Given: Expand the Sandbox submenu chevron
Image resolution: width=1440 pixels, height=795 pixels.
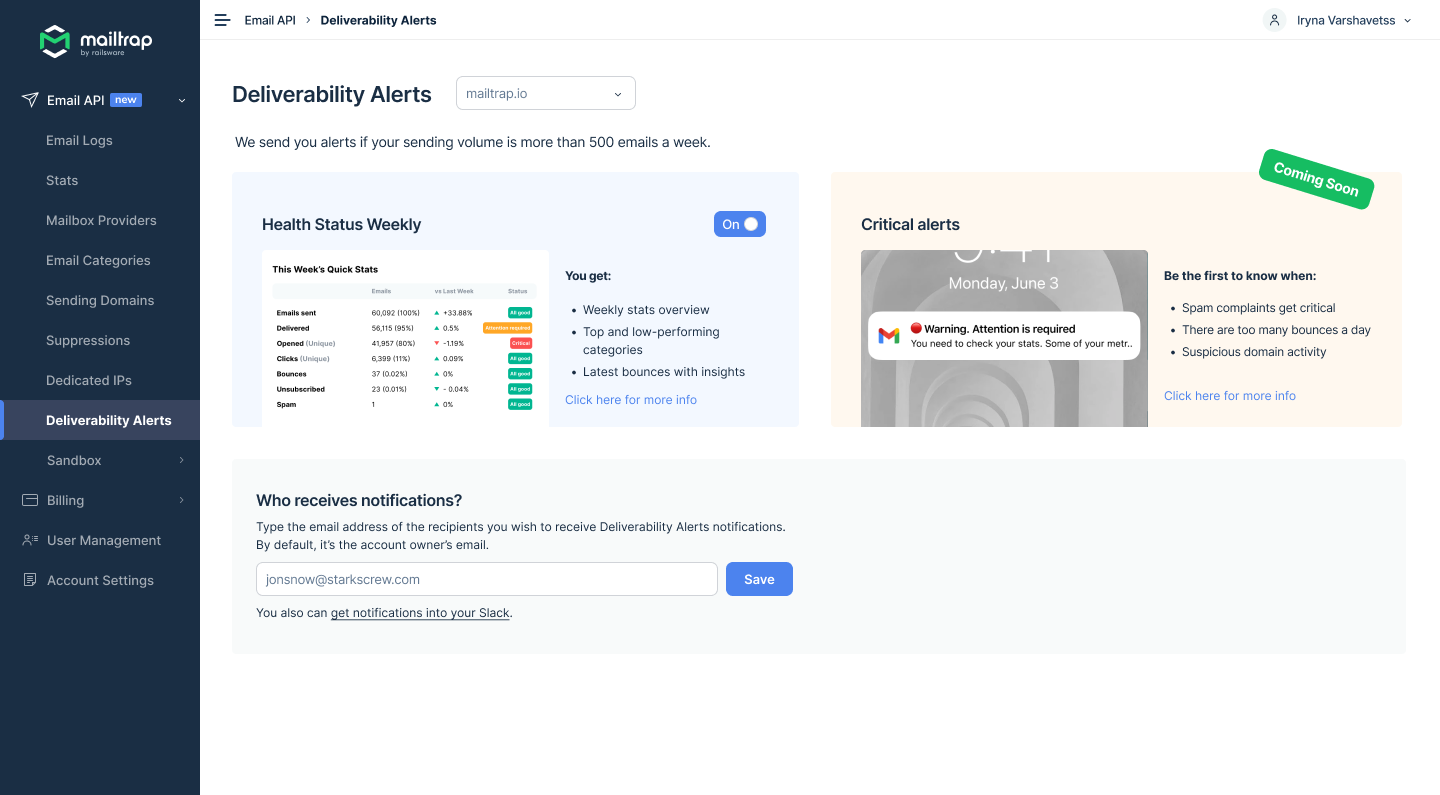Looking at the screenshot, I should (182, 460).
